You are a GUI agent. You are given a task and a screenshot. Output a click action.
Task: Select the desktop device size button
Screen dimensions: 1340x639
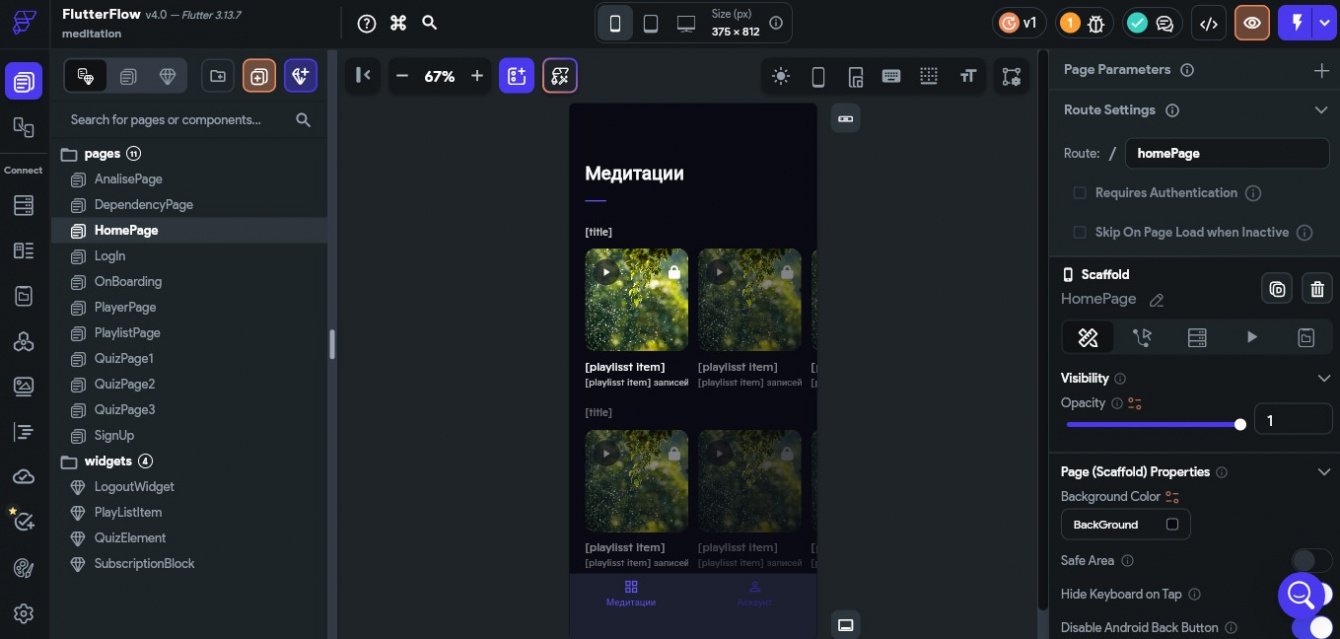(x=686, y=23)
